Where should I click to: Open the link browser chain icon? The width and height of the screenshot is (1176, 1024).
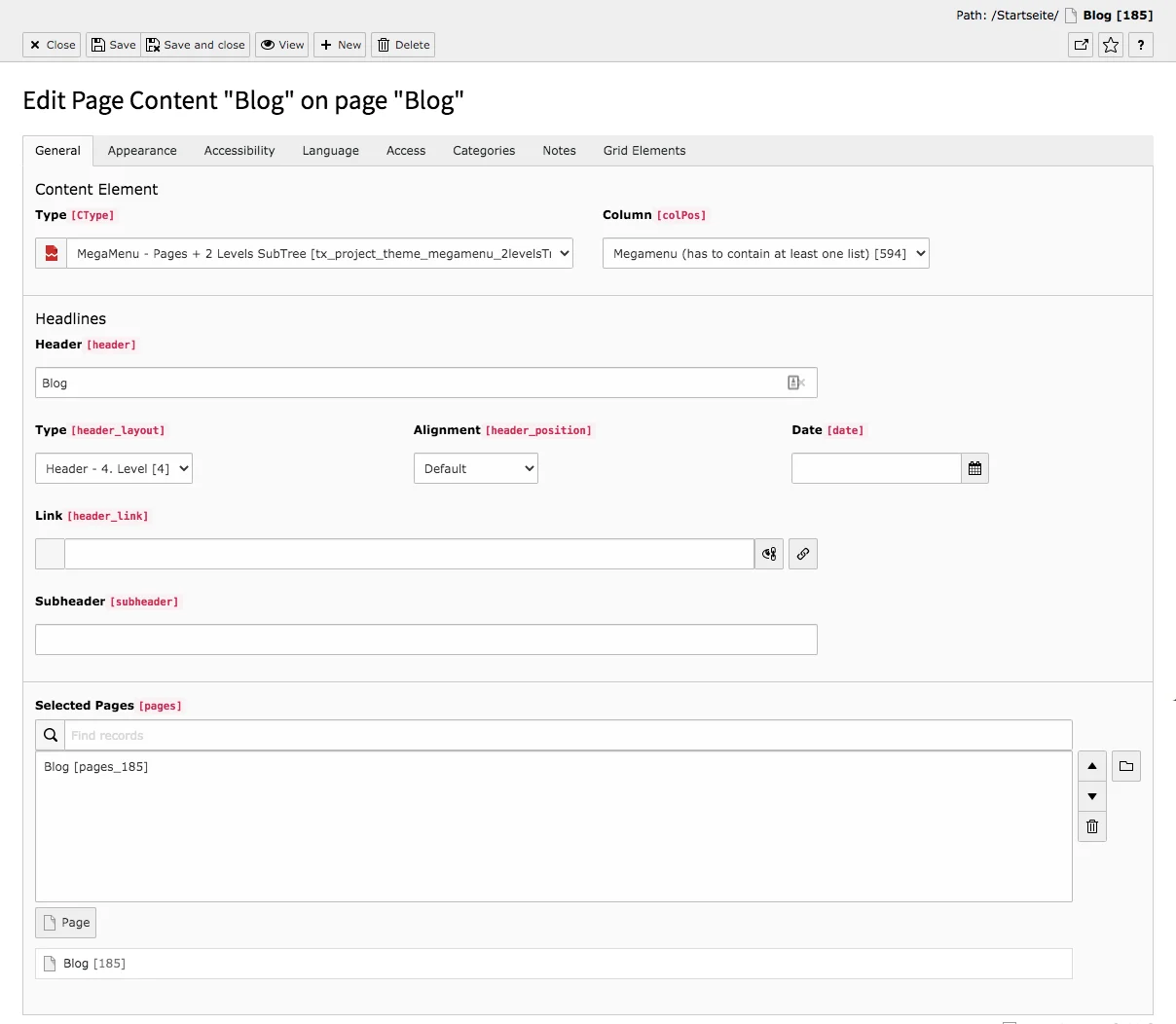tap(802, 554)
